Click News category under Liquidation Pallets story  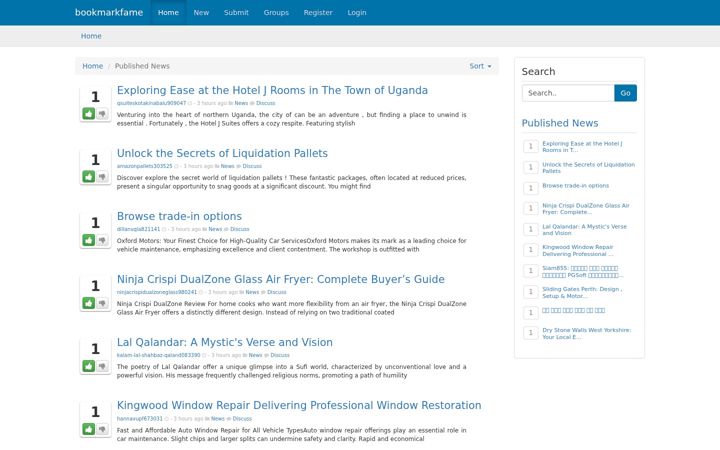(227, 166)
